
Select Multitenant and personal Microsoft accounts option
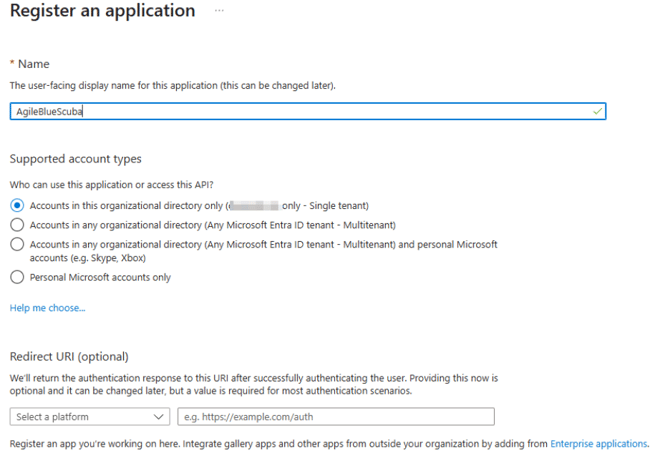tap(17, 244)
